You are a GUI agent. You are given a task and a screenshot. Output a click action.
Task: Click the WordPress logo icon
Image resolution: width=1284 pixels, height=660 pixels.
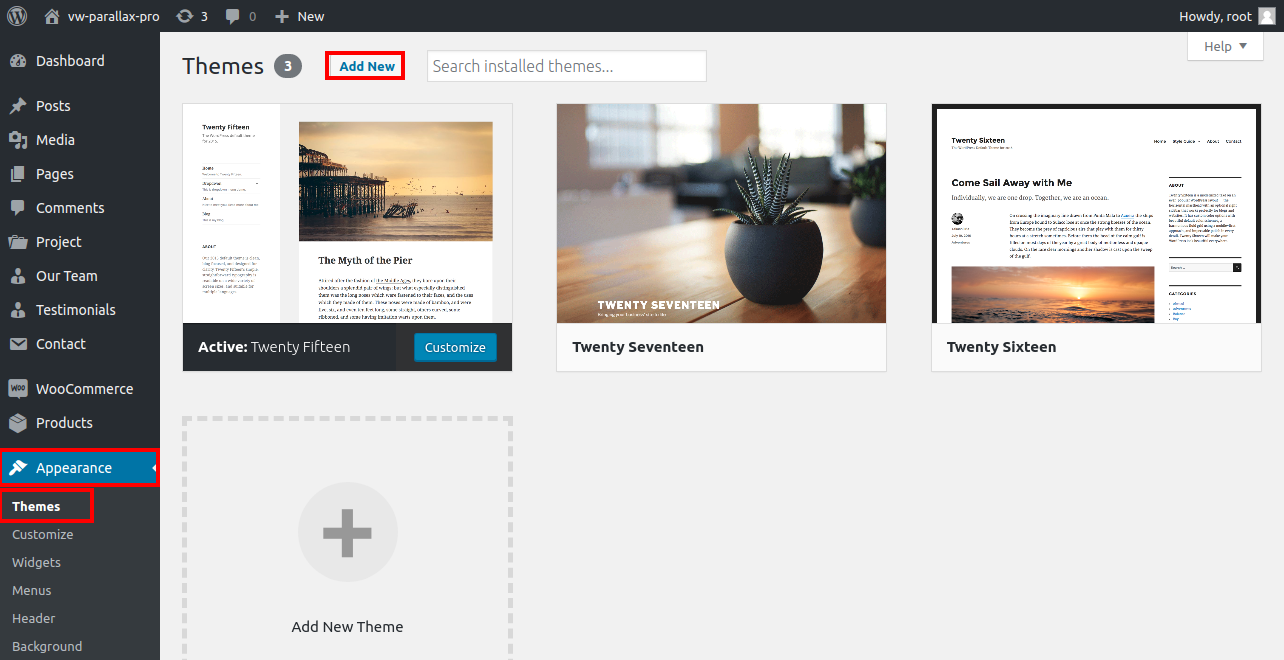click(x=17, y=16)
